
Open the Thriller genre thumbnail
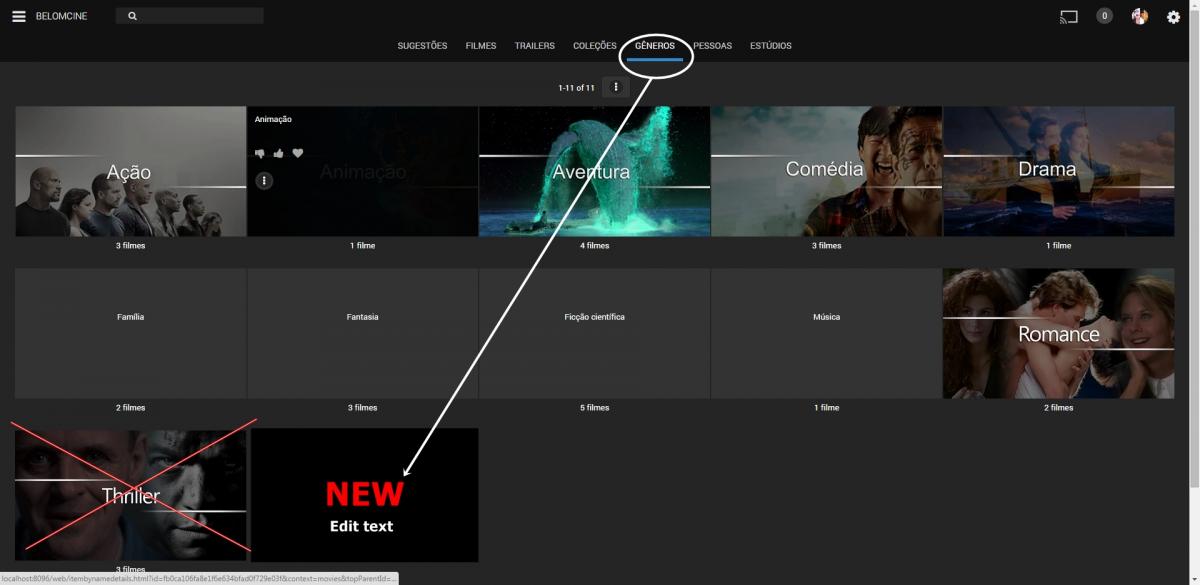pos(131,495)
